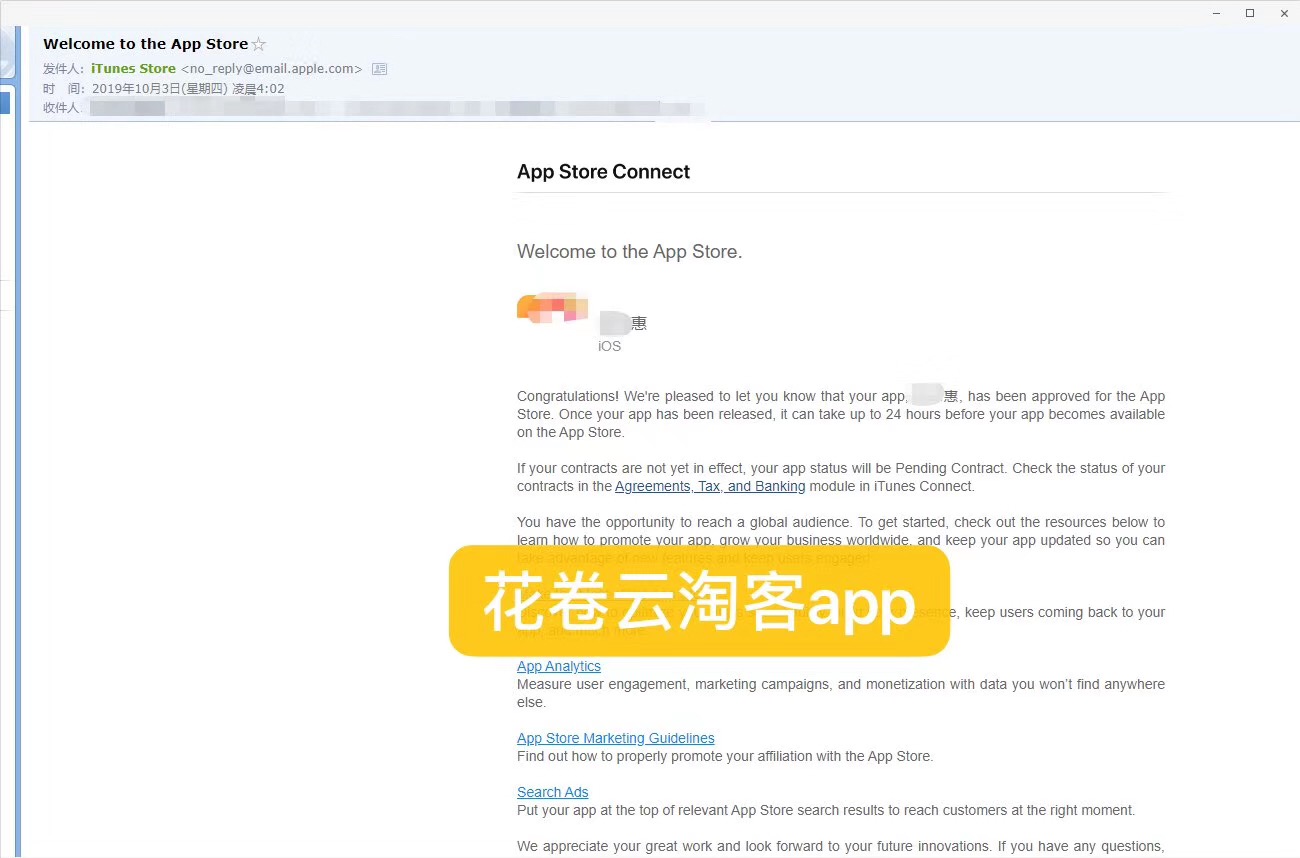Open Agreements, Tax, and Banking link

[710, 486]
